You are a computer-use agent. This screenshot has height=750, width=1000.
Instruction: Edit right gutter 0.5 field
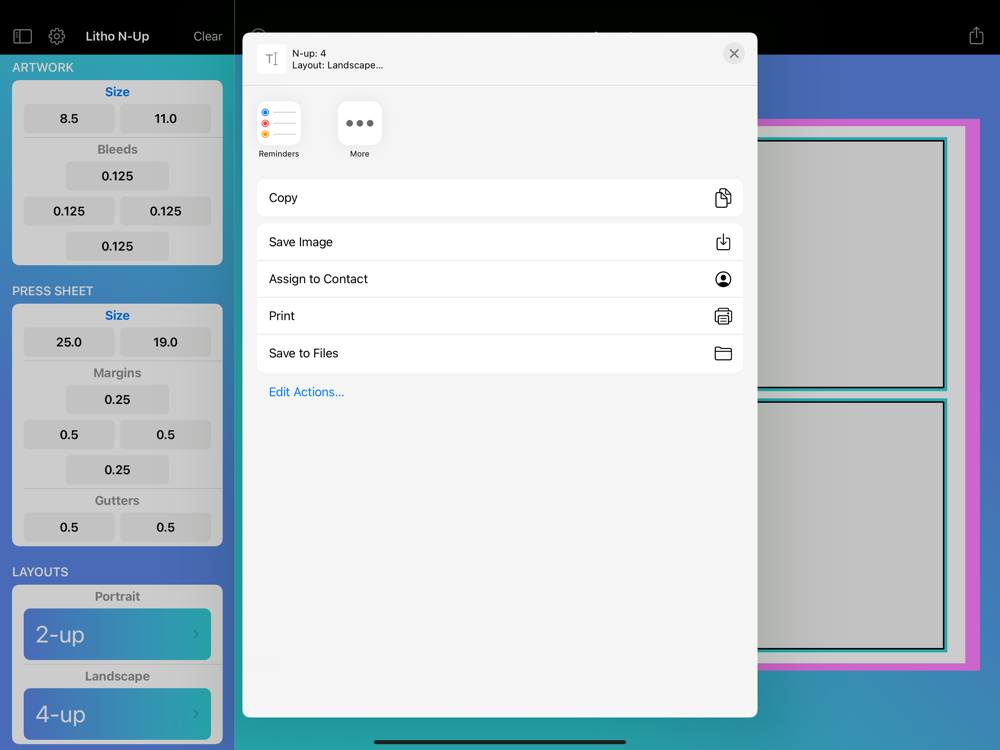(165, 527)
